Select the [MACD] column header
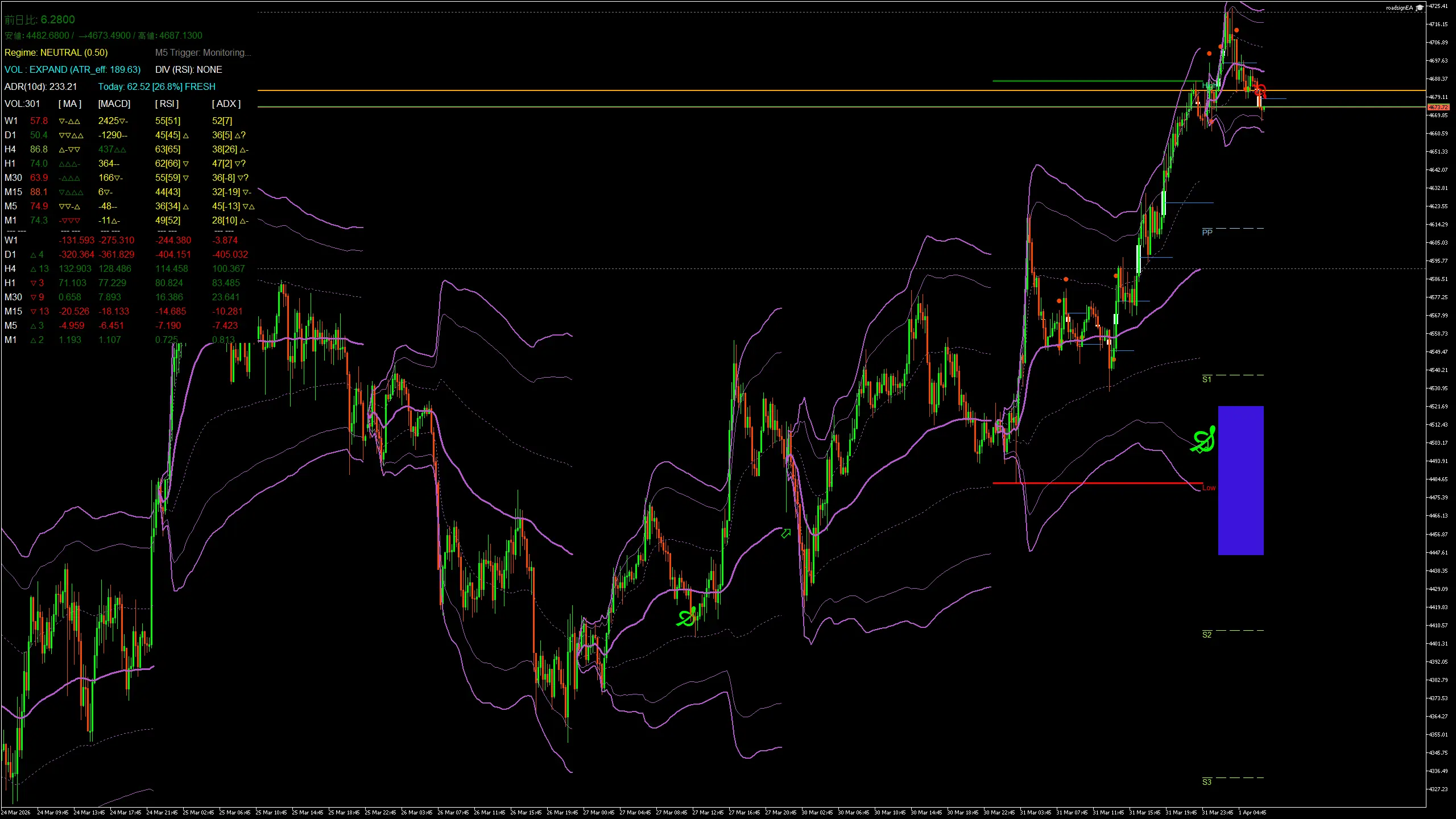 (x=113, y=104)
